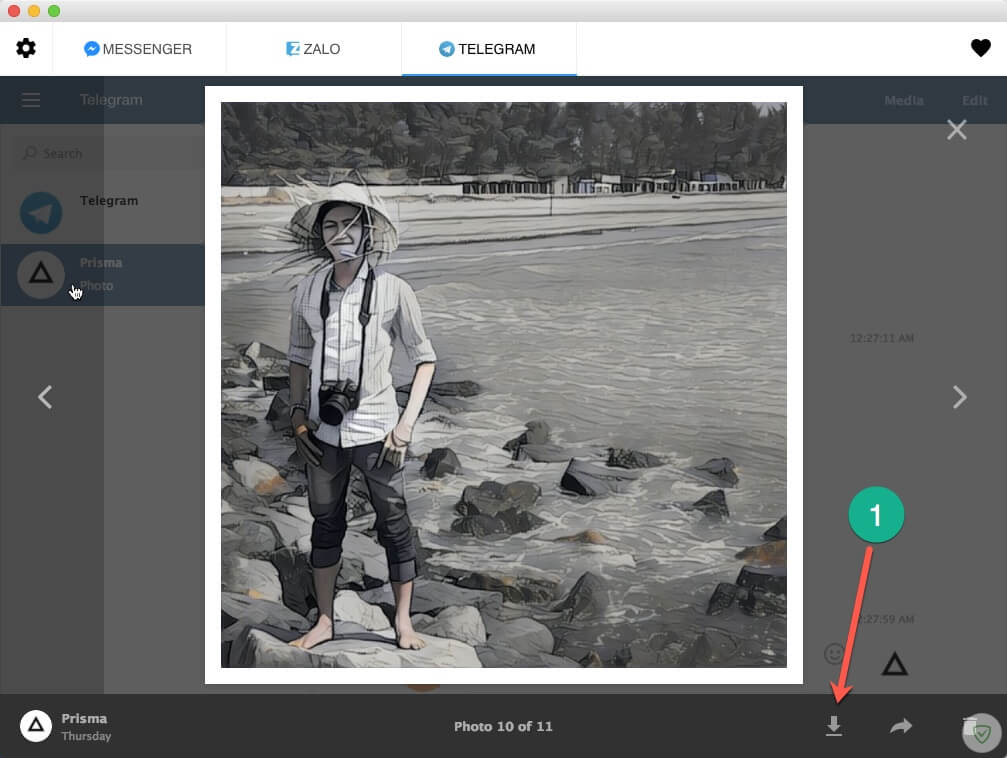Screen dimensions: 1007x758
Task: Click the Edit button in header
Action: (974, 100)
